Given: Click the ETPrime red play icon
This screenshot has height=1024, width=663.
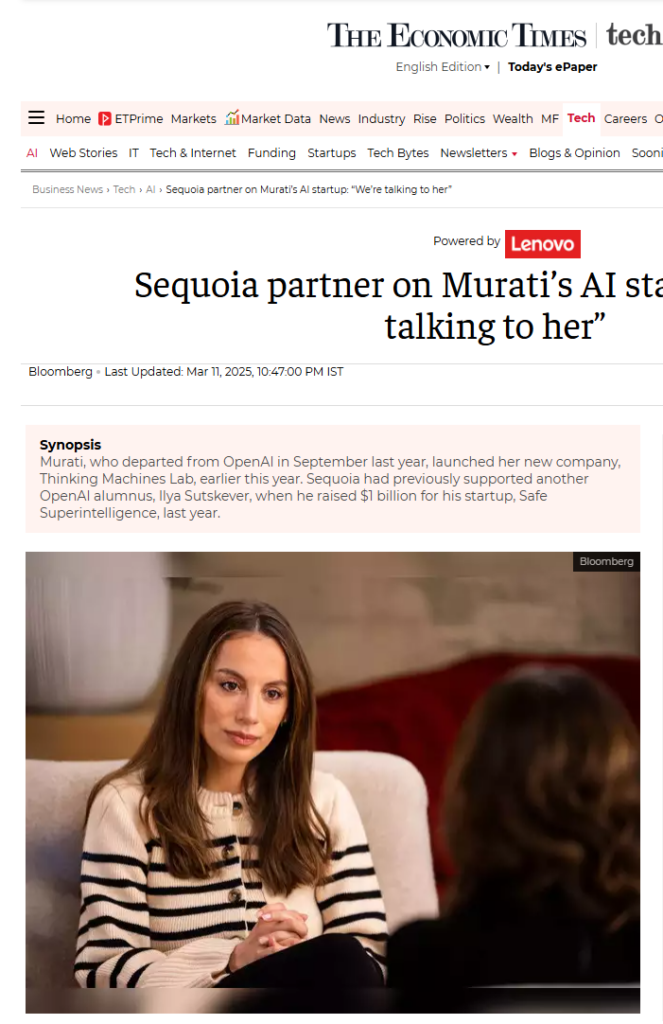Looking at the screenshot, I should [105, 119].
